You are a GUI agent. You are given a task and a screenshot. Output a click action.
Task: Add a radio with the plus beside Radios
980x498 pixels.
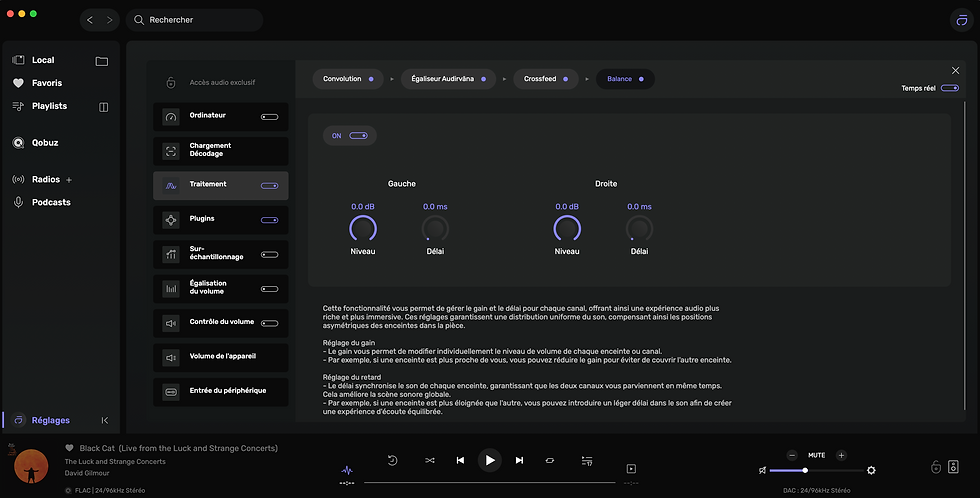[69, 180]
